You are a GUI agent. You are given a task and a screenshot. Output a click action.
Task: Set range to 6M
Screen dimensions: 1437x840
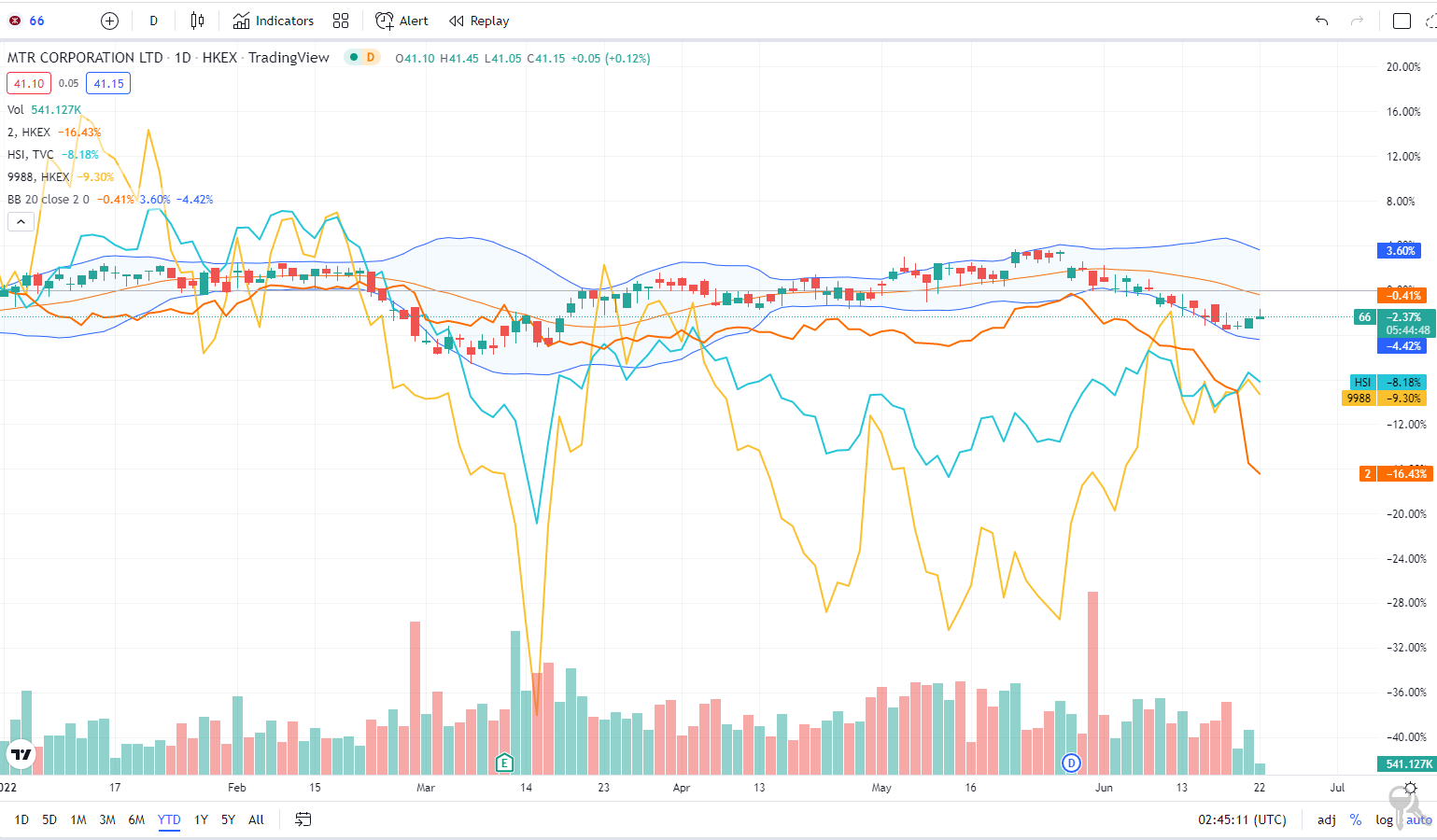136,819
